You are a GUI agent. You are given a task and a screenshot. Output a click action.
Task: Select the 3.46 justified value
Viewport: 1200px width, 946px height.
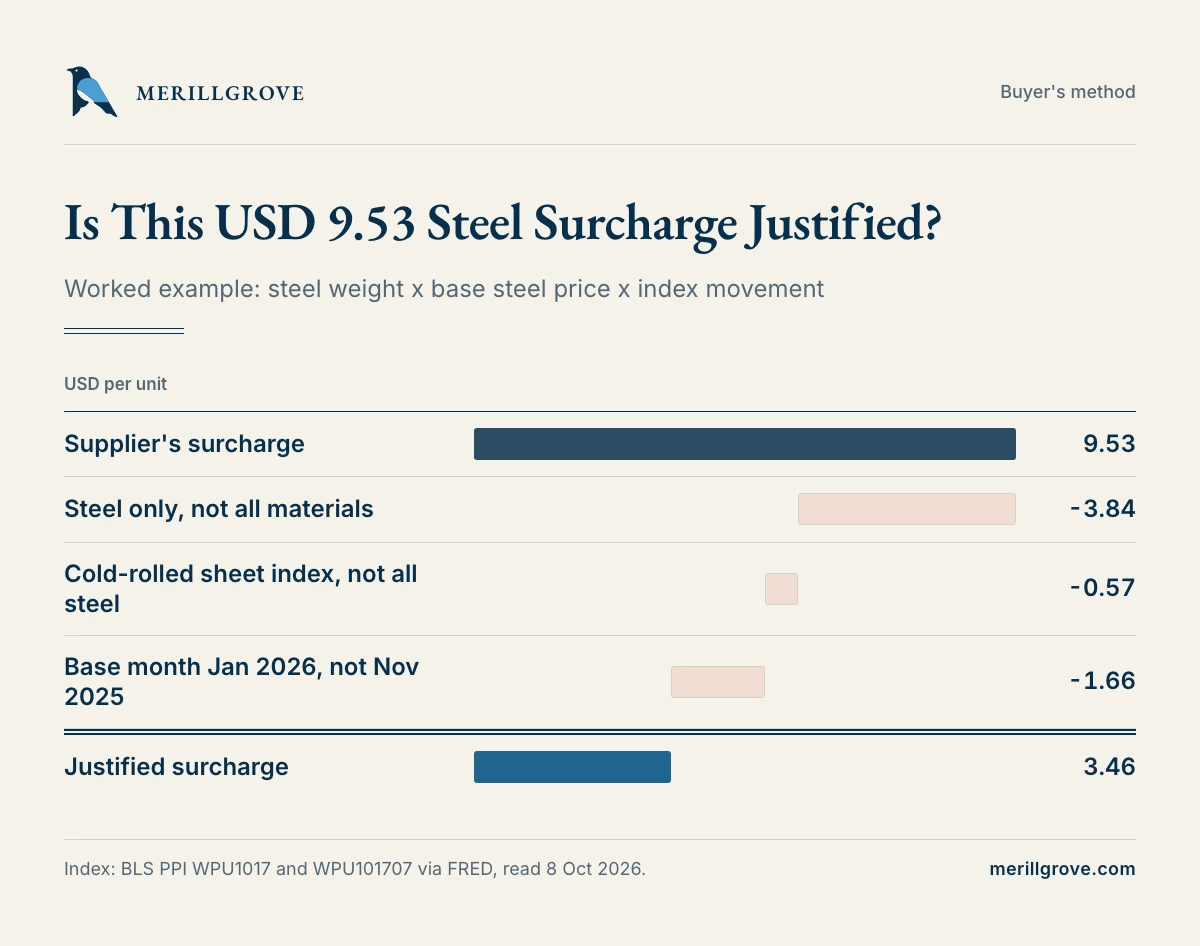point(1109,767)
